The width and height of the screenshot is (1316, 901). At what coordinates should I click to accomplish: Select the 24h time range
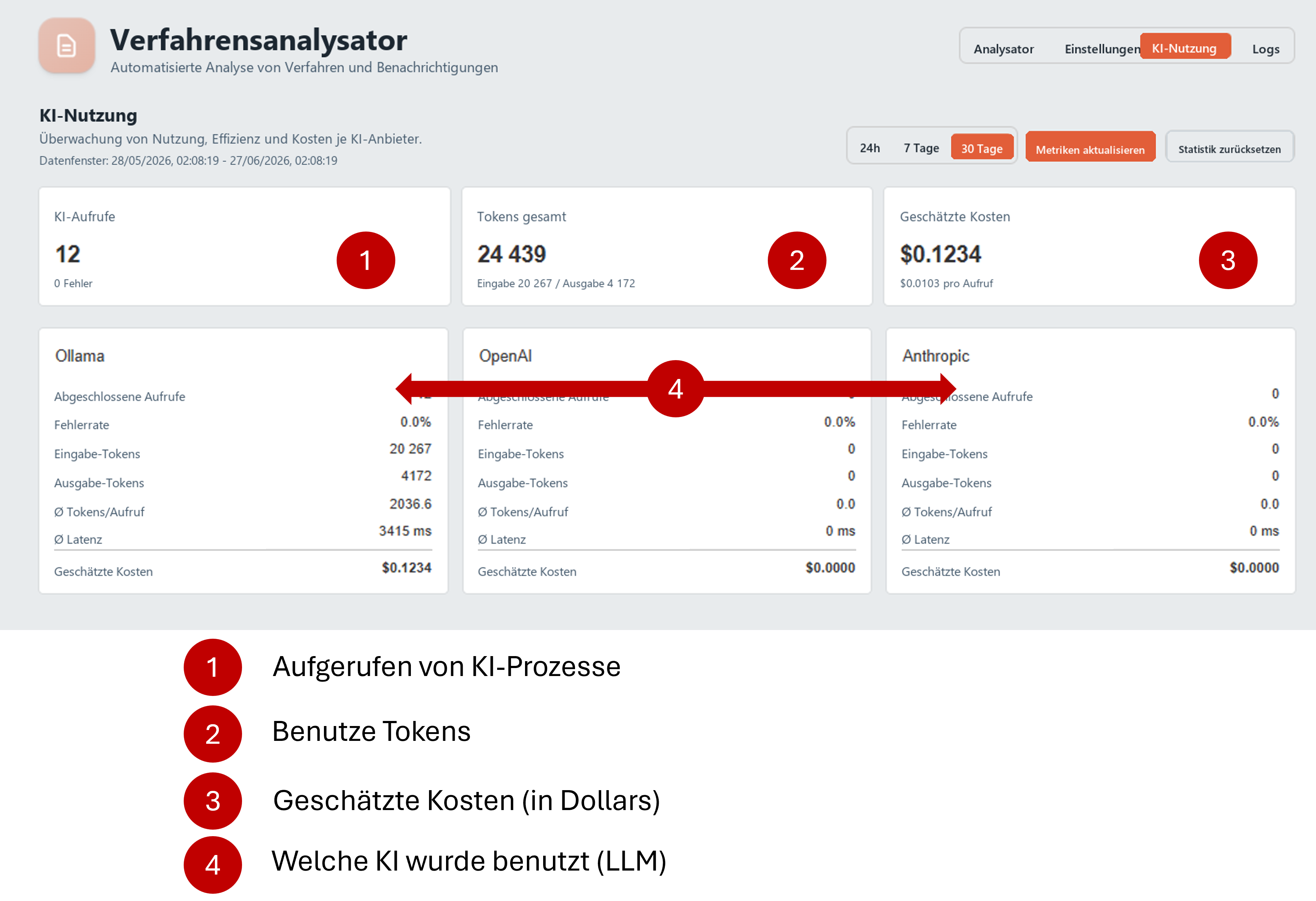(870, 148)
